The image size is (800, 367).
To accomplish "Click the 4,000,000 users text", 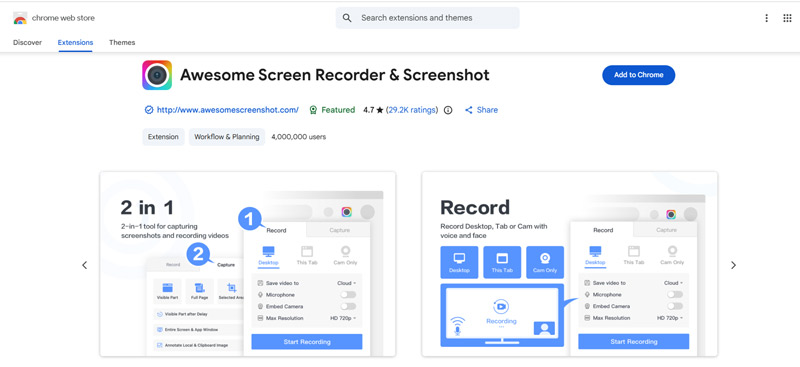I will 298,137.
